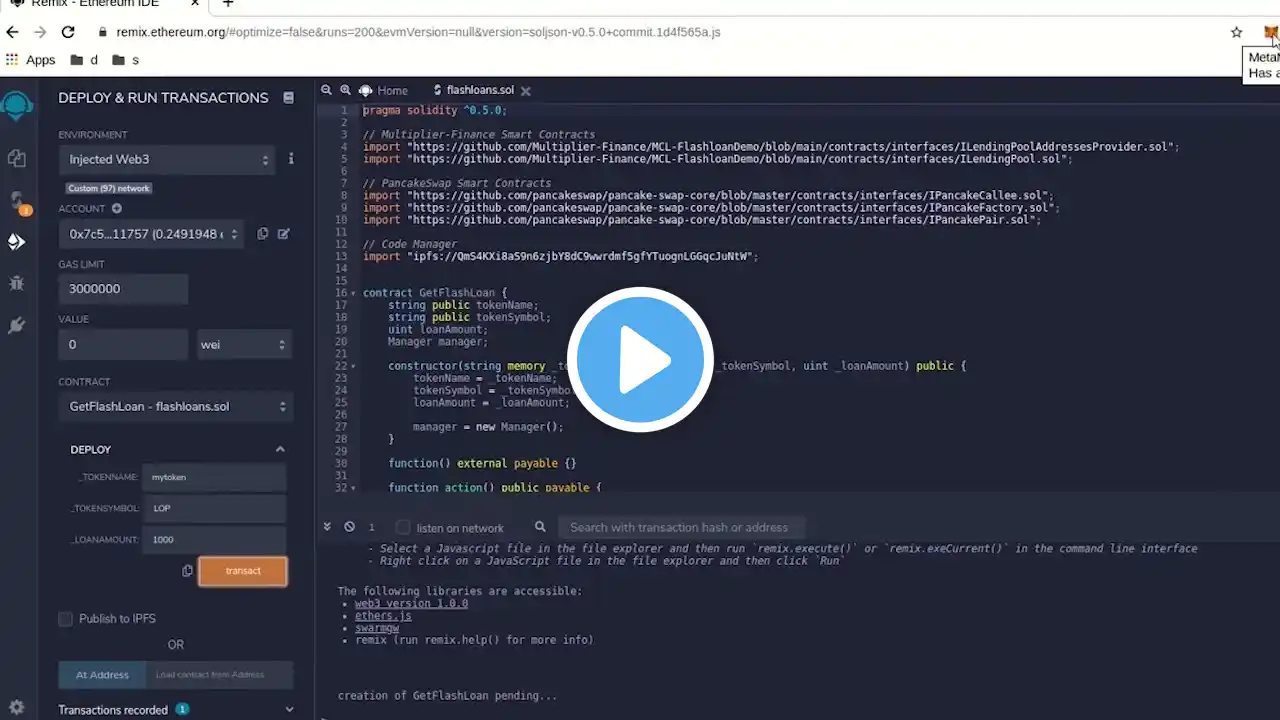Expand the Transactions recorded section
This screenshot has height=720, width=1280.
pos(177,709)
